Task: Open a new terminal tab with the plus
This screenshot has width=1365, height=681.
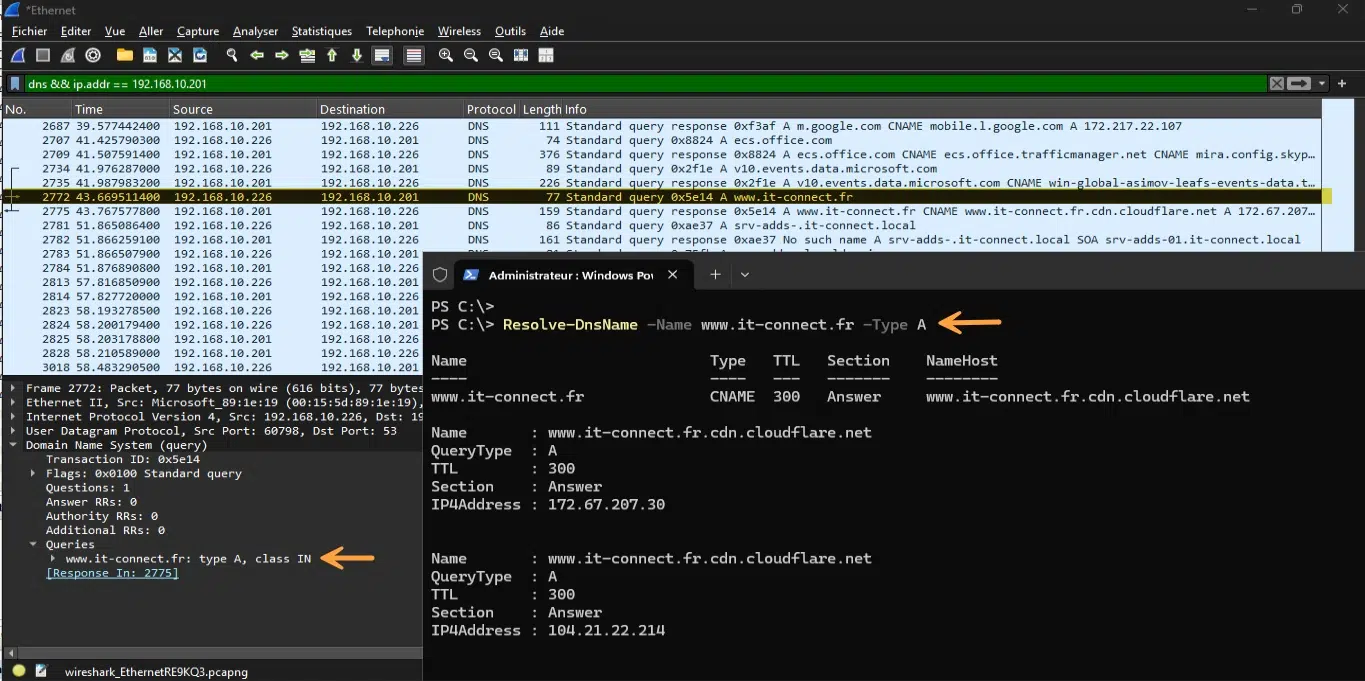Action: [715, 274]
